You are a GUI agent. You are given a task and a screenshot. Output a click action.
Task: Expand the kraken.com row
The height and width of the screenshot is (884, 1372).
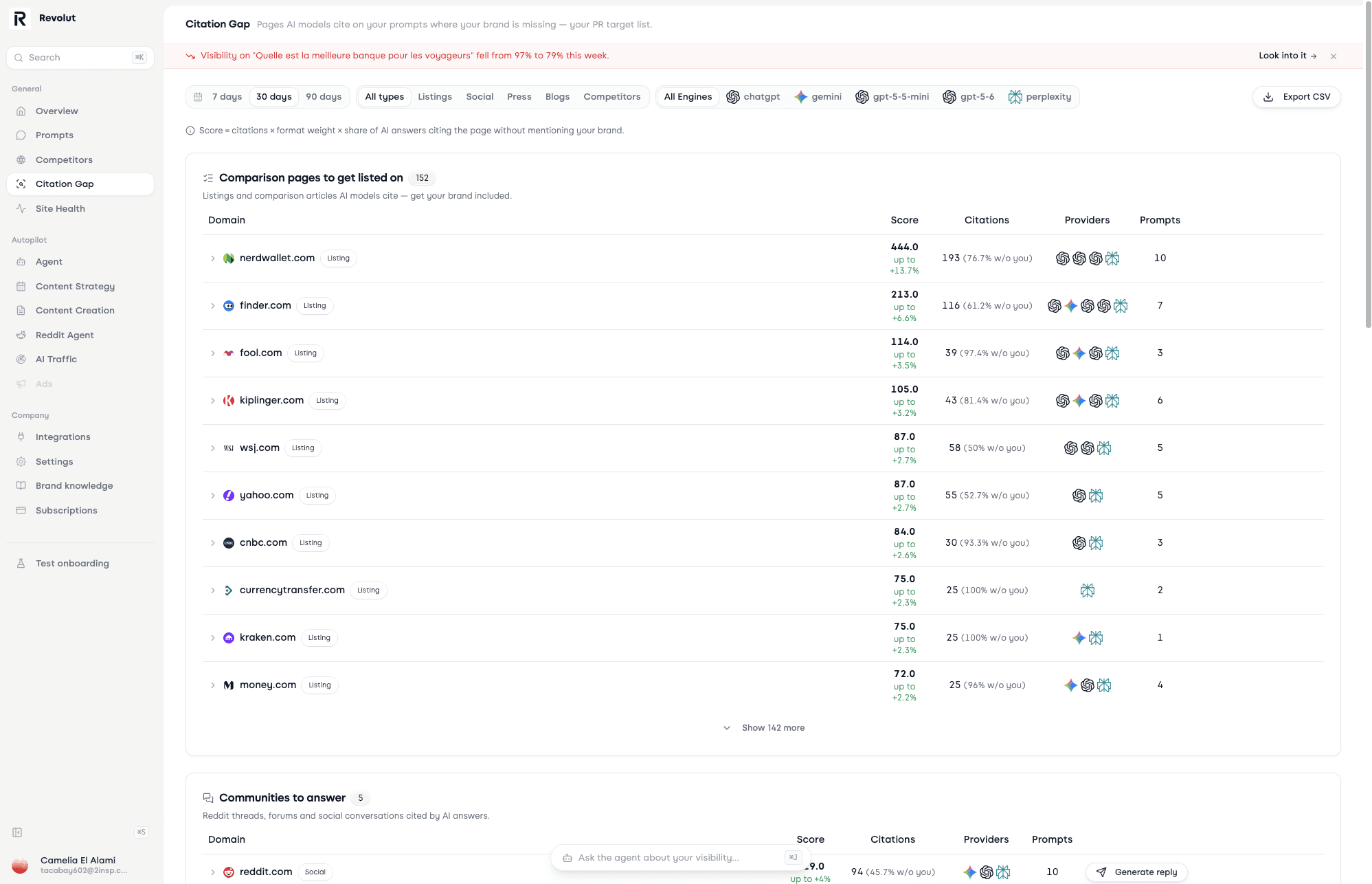(213, 638)
